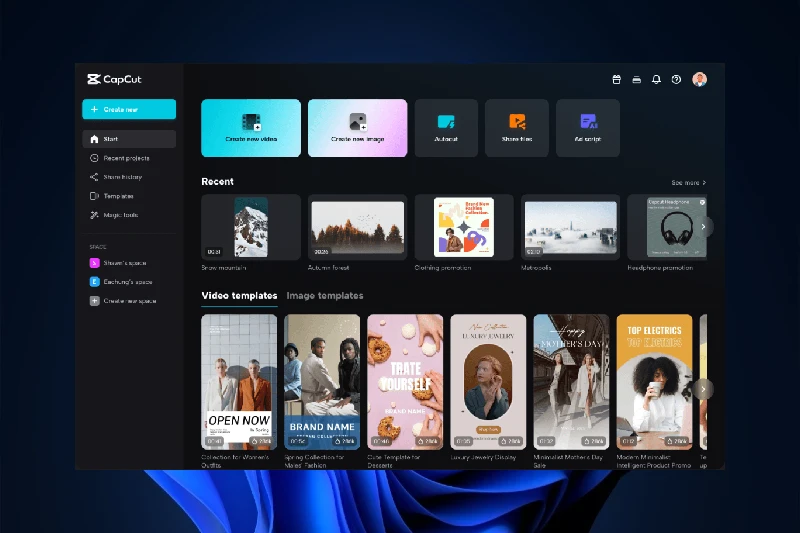Open the BRAND NAME males' fashion template

click(322, 382)
